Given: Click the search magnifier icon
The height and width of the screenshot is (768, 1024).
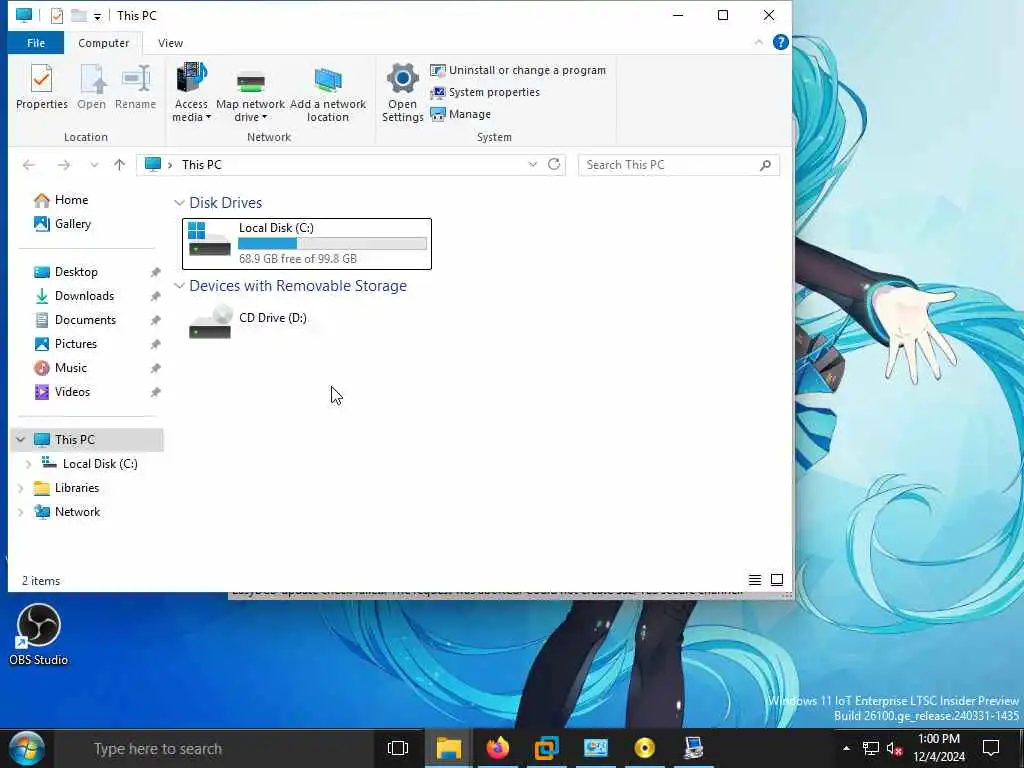Looking at the screenshot, I should pos(765,165).
